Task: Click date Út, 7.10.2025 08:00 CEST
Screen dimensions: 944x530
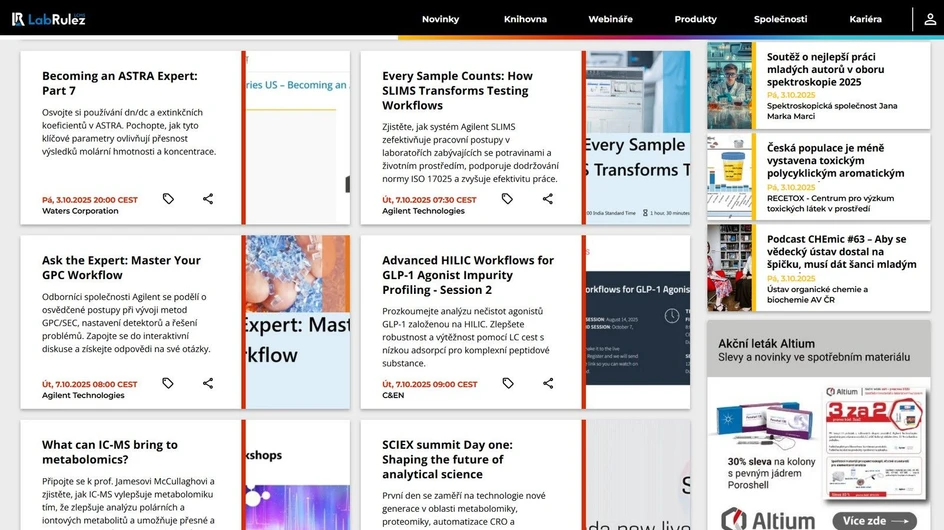Action: (90, 384)
